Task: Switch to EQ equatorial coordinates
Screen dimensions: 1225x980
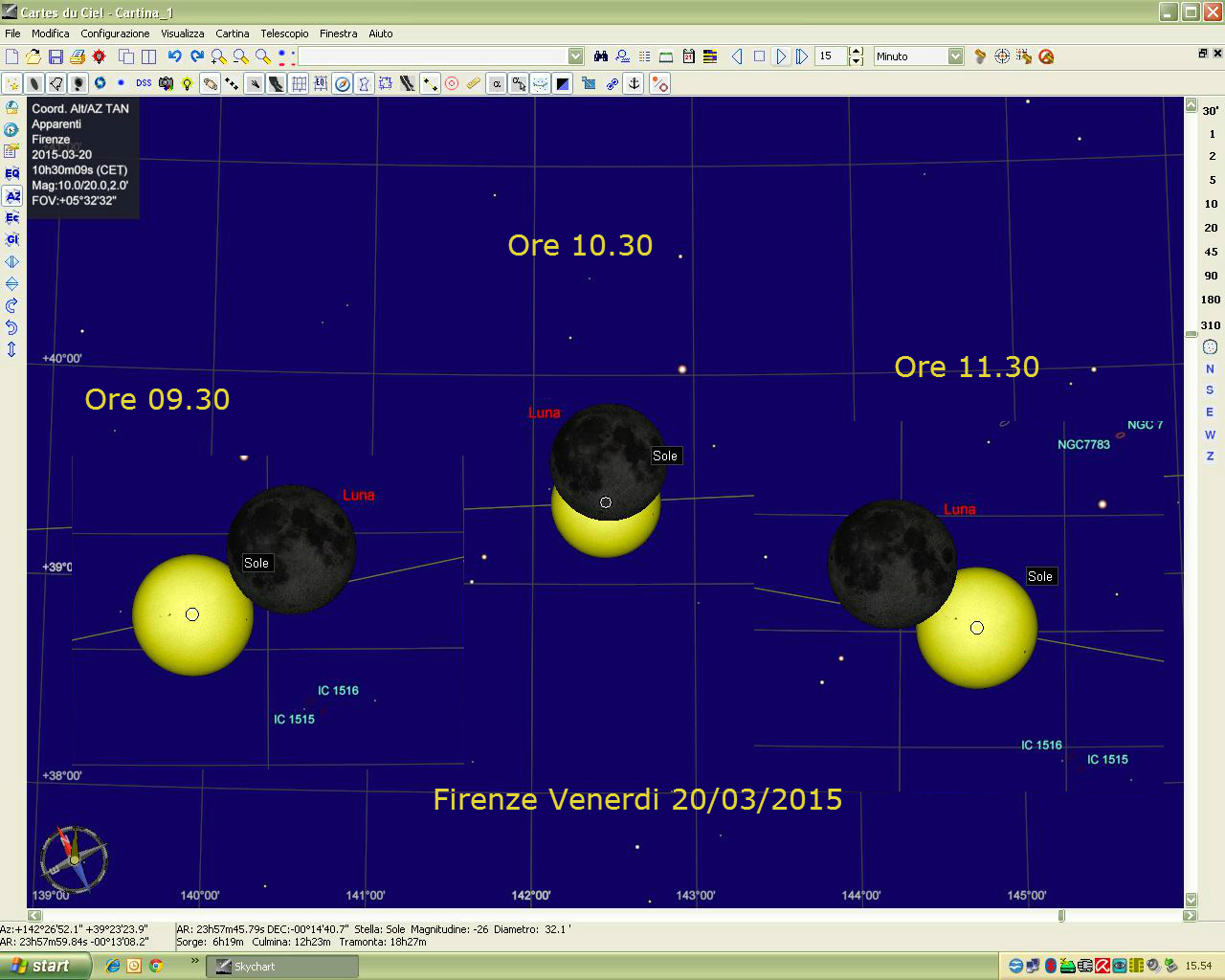Action: coord(11,173)
